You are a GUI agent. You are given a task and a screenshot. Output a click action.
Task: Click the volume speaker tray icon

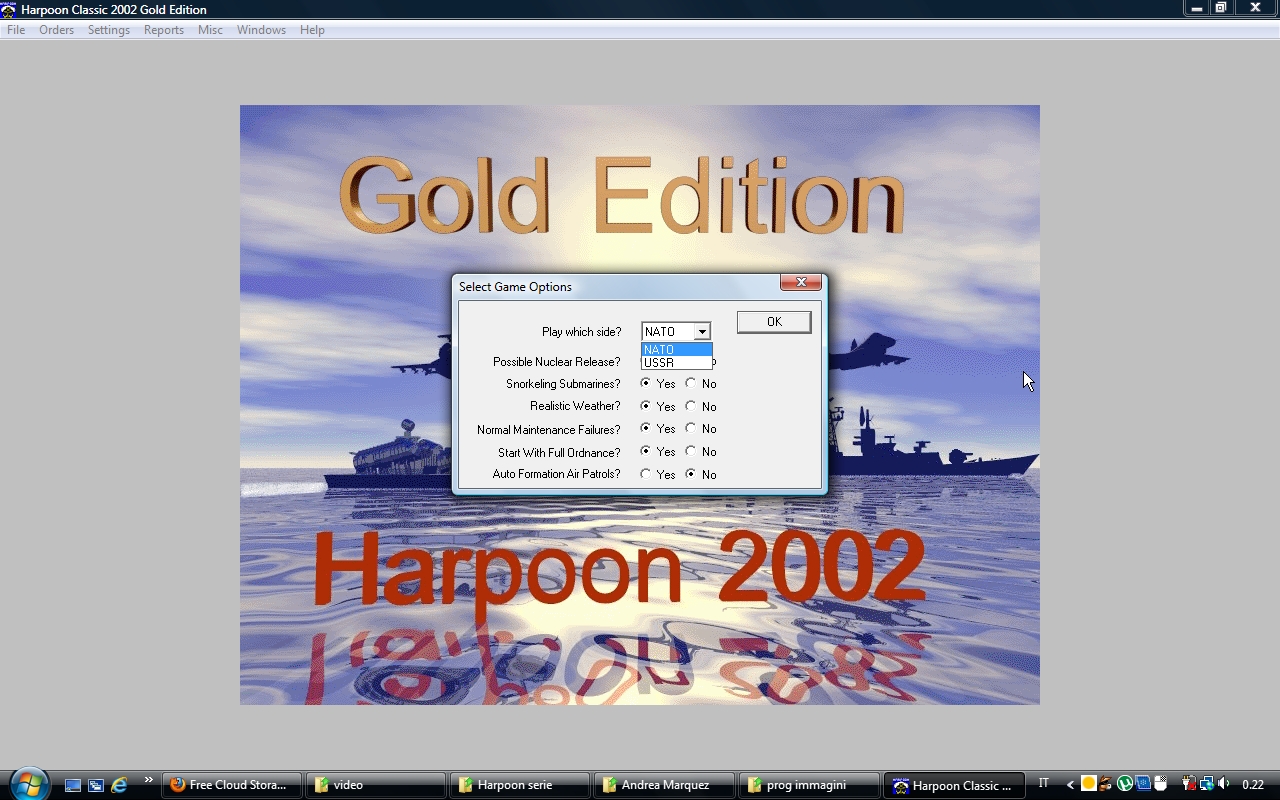1225,784
